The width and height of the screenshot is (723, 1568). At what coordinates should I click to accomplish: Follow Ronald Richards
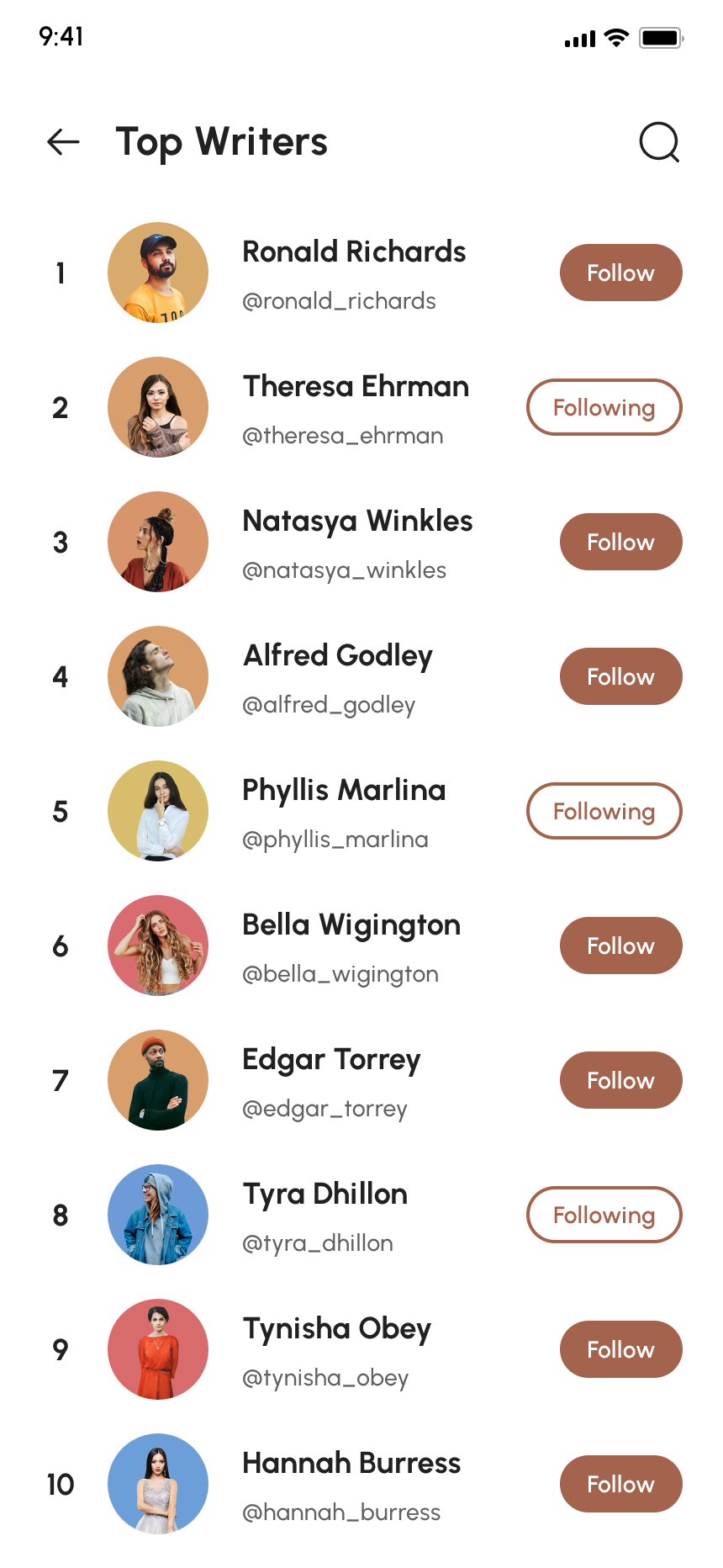click(x=620, y=273)
